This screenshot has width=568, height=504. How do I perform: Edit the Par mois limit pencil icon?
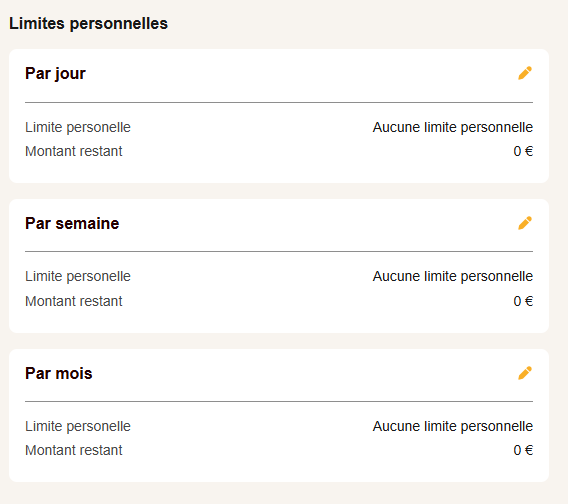(x=525, y=373)
